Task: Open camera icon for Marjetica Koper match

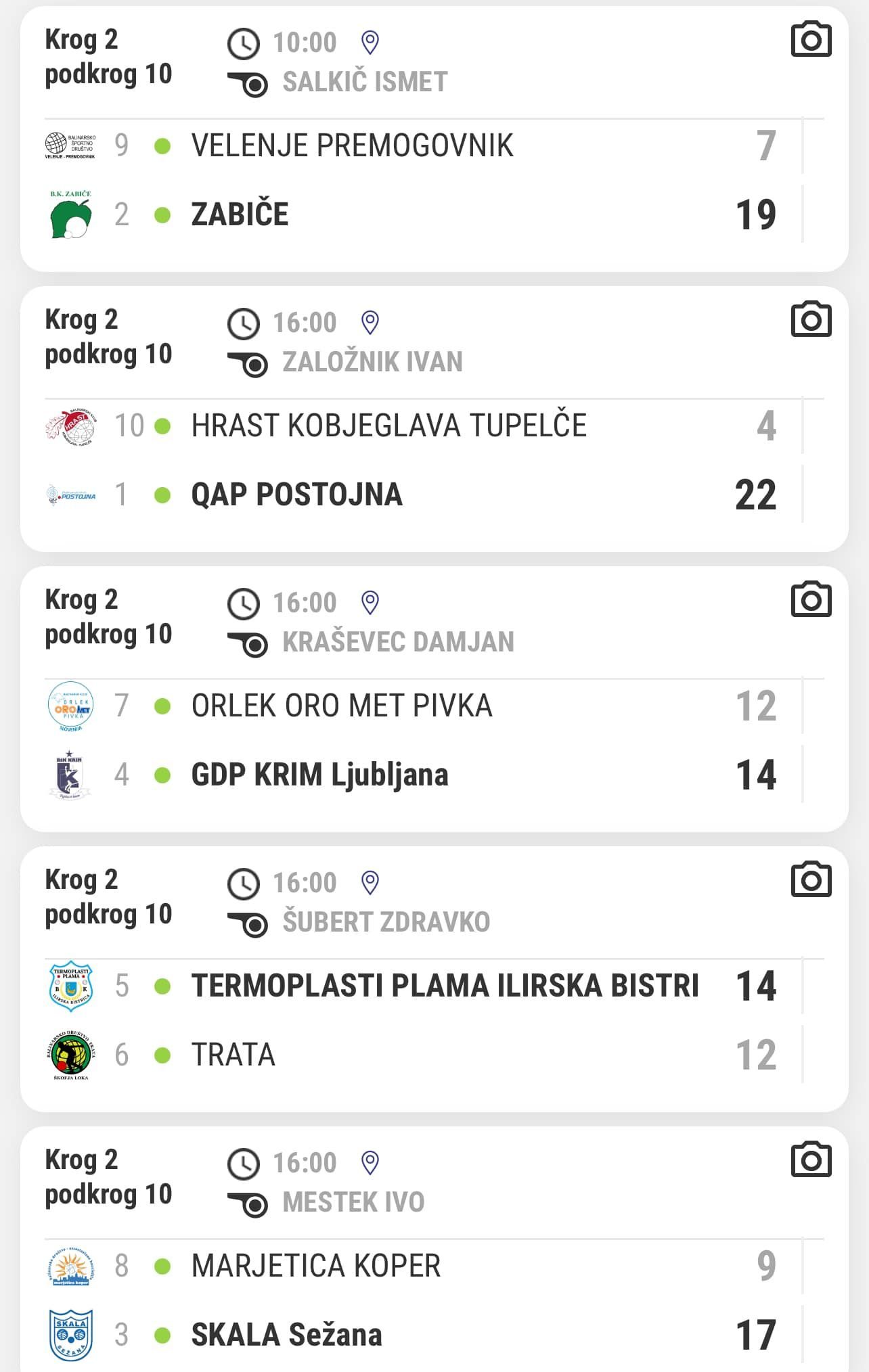Action: (811, 1160)
